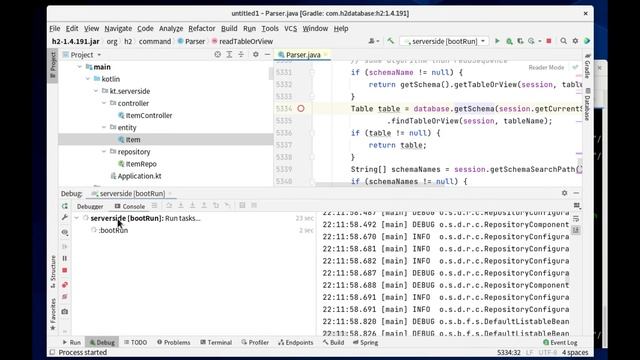640x360 pixels.
Task: Open Search Everywhere magnifier icon
Action: pos(563,41)
